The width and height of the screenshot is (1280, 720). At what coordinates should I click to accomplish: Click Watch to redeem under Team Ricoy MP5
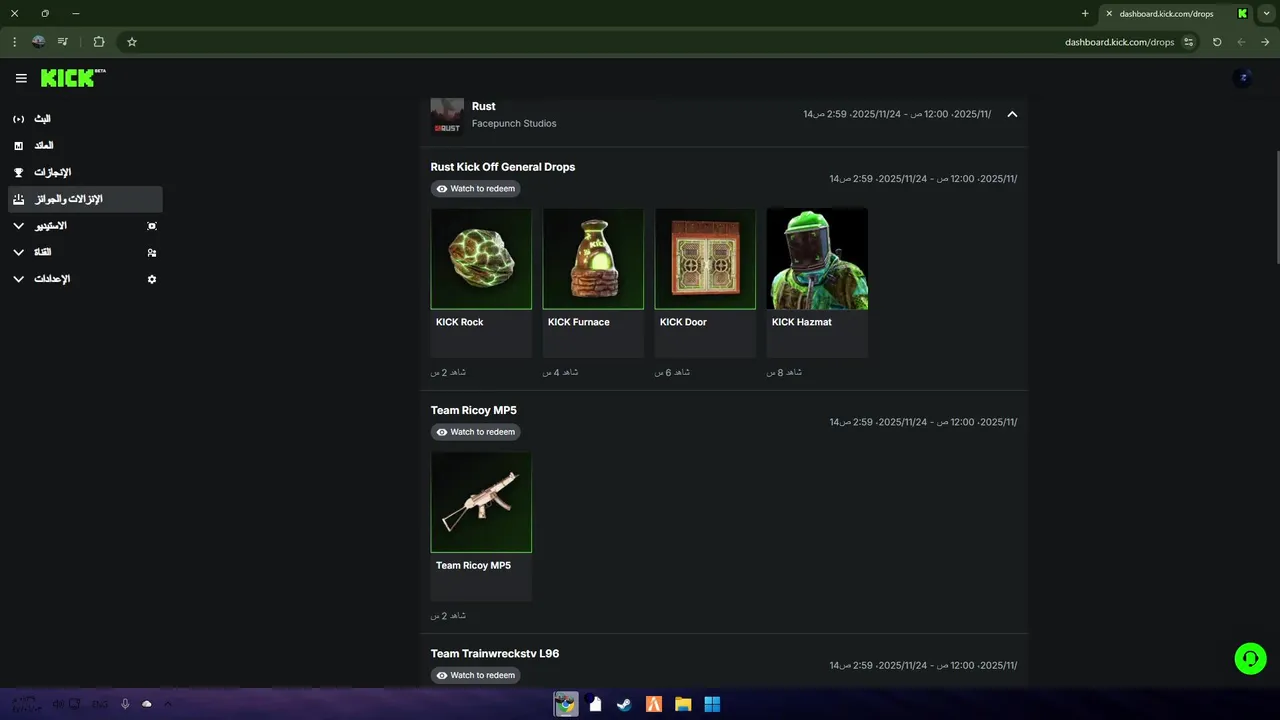point(476,432)
